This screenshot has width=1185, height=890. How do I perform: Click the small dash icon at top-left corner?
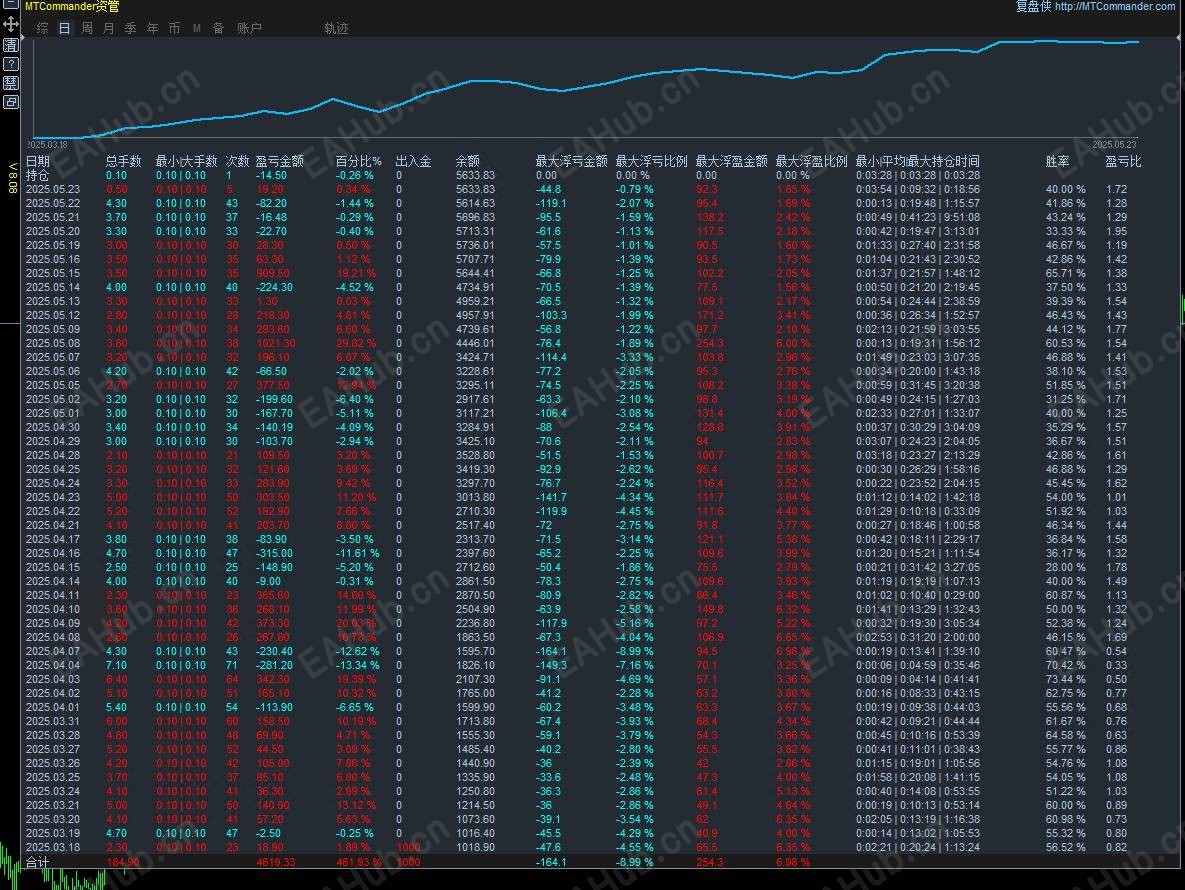pyautogui.click(x=10, y=4)
